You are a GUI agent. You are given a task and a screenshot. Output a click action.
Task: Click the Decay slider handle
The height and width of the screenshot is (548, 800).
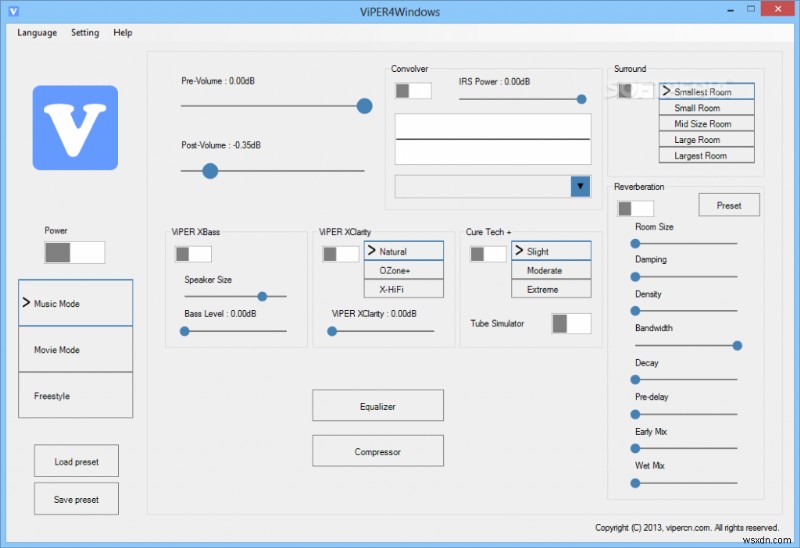(635, 380)
